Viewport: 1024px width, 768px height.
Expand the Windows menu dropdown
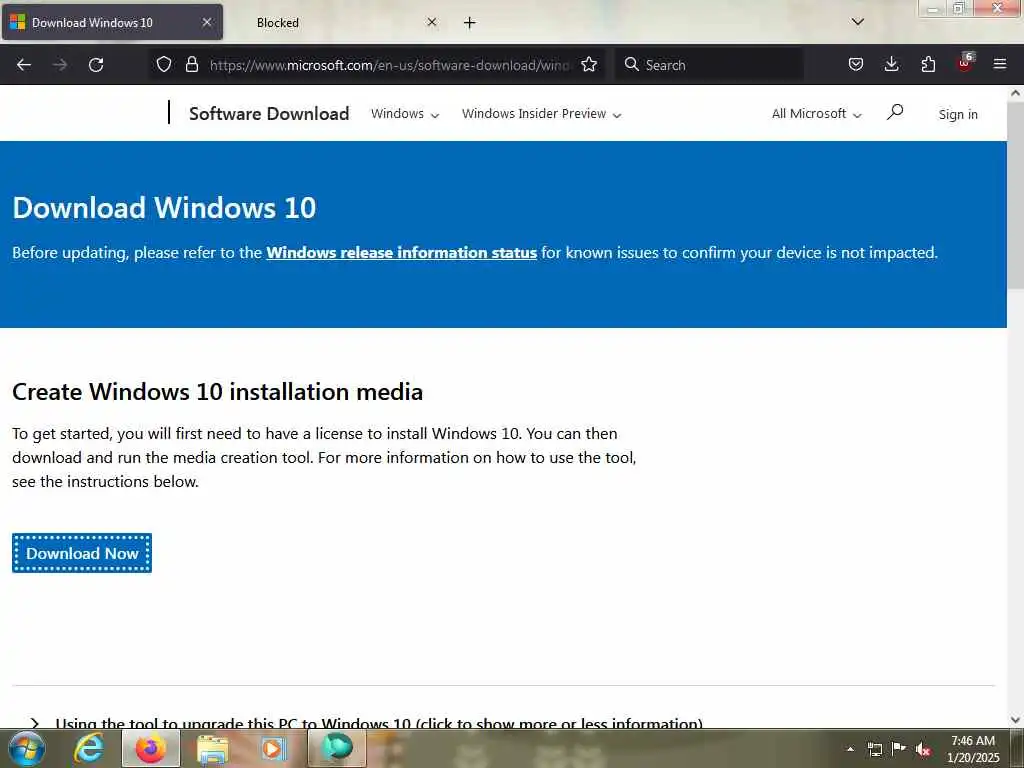[405, 114]
